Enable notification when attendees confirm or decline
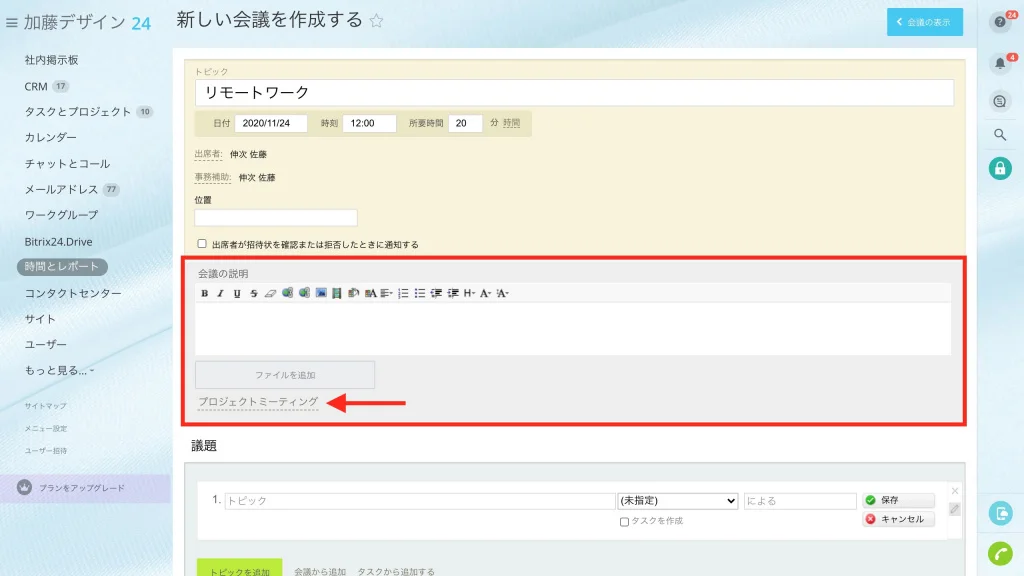 coord(202,244)
